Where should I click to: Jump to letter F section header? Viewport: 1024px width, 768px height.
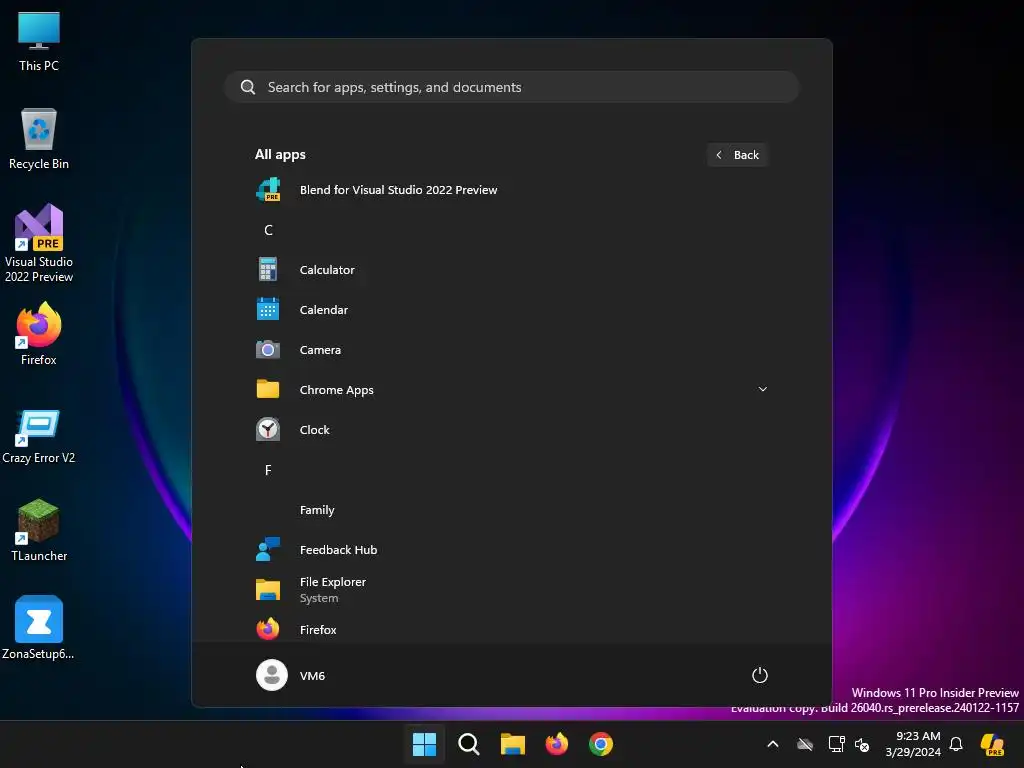click(268, 470)
